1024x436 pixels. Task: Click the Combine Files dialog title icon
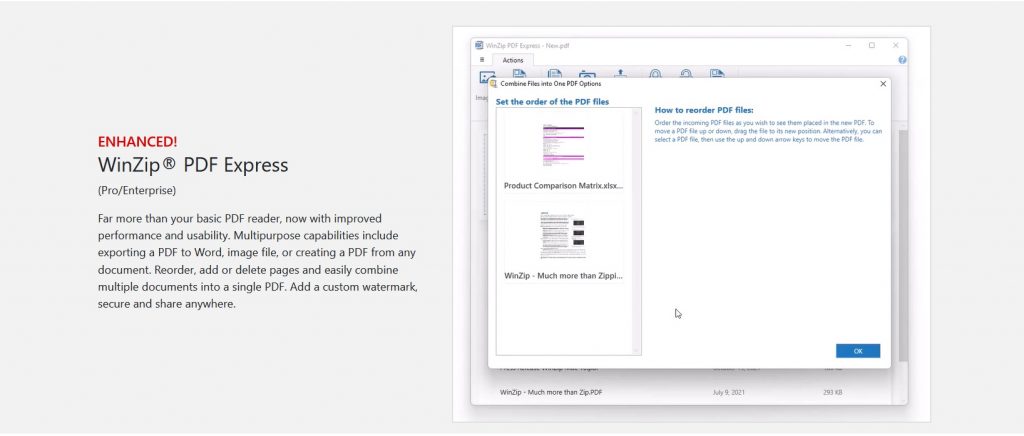(494, 84)
